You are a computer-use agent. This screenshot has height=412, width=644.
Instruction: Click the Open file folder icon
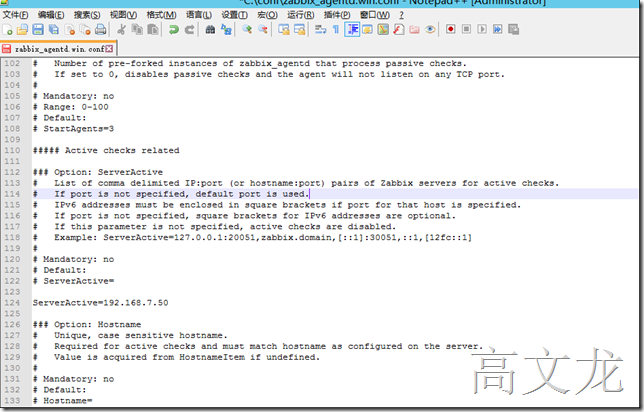click(23, 30)
